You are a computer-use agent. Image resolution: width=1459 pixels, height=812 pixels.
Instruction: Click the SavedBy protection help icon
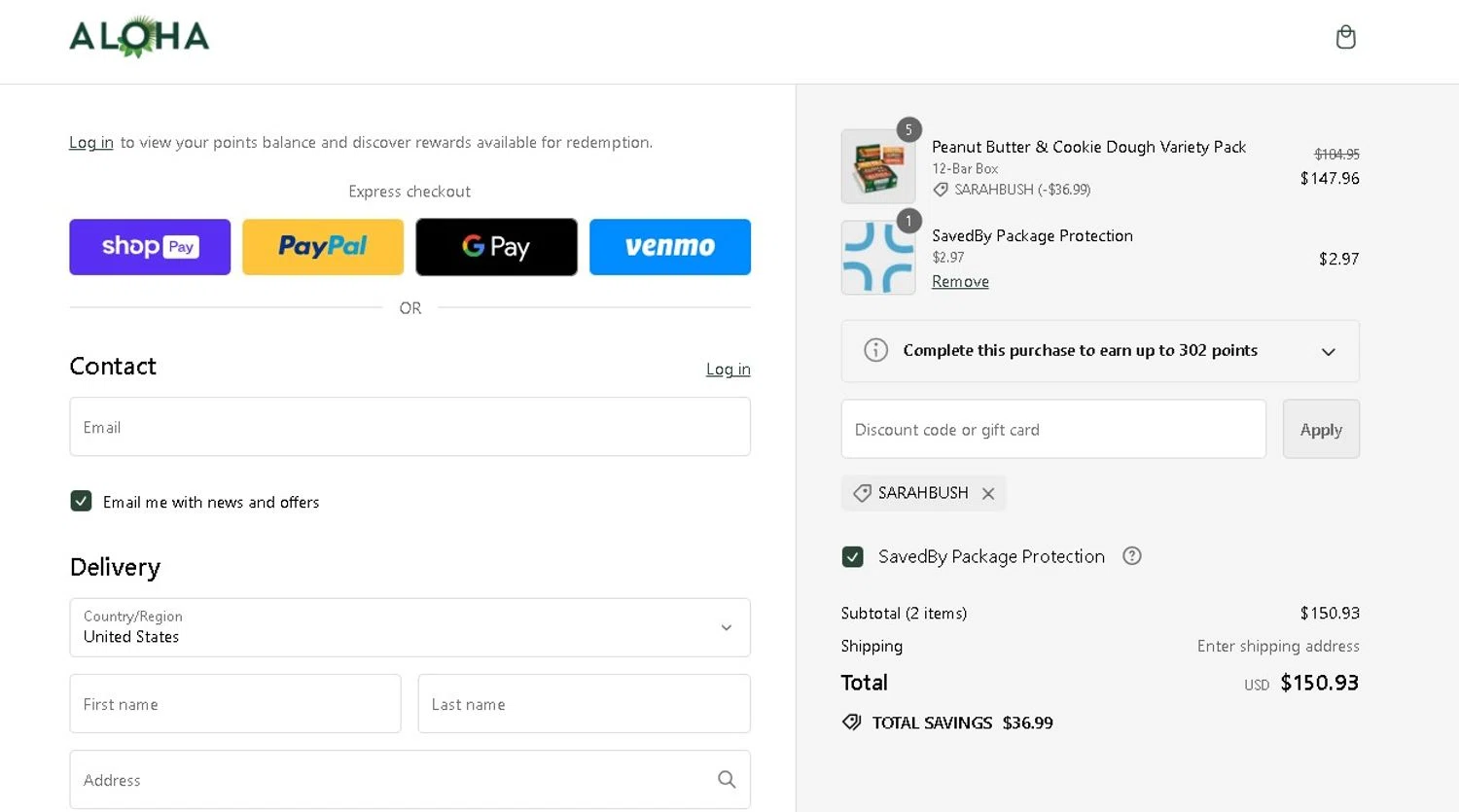(1131, 556)
